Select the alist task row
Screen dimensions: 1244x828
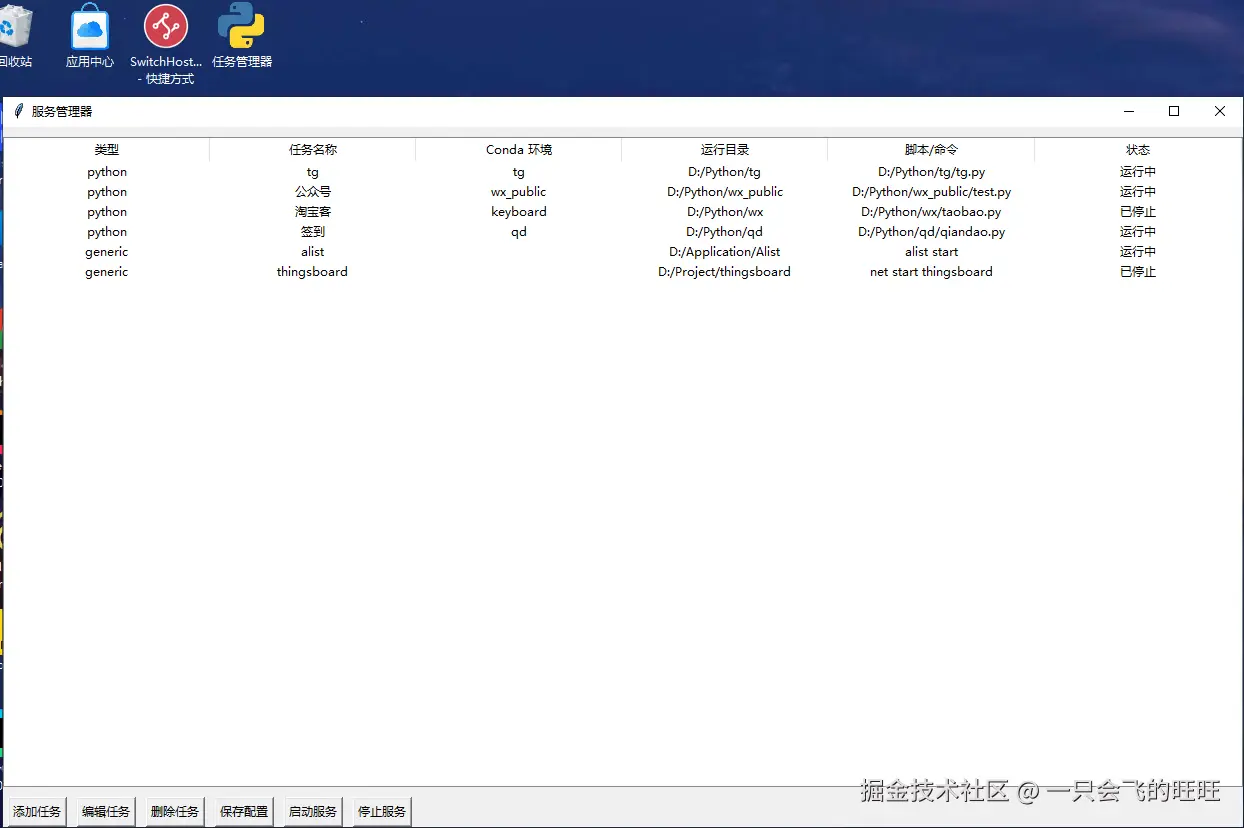coord(313,251)
